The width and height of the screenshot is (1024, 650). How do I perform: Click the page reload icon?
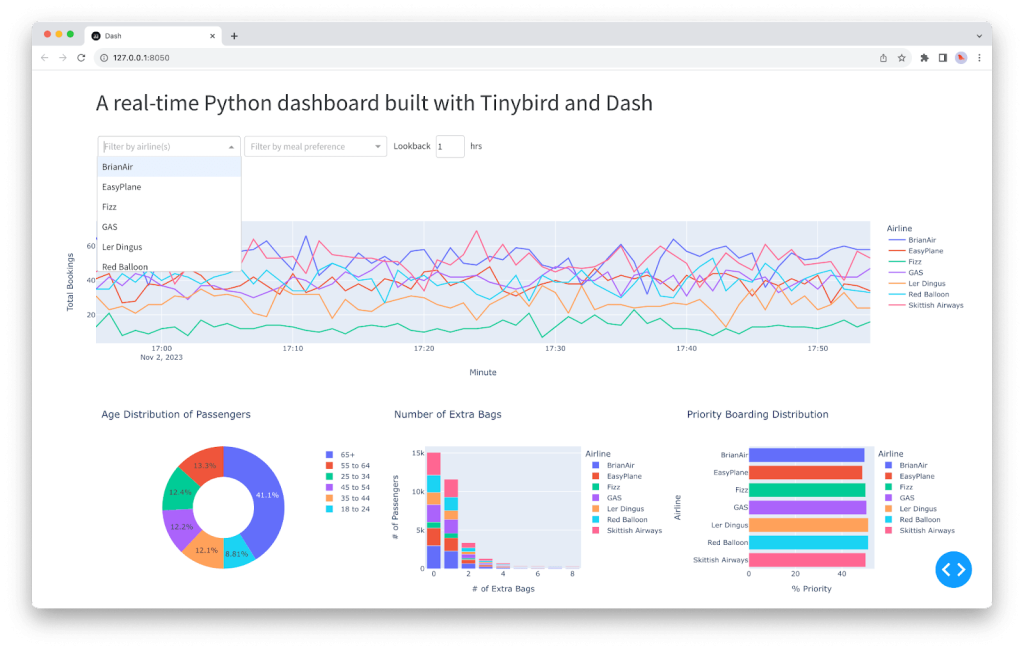tap(81, 58)
